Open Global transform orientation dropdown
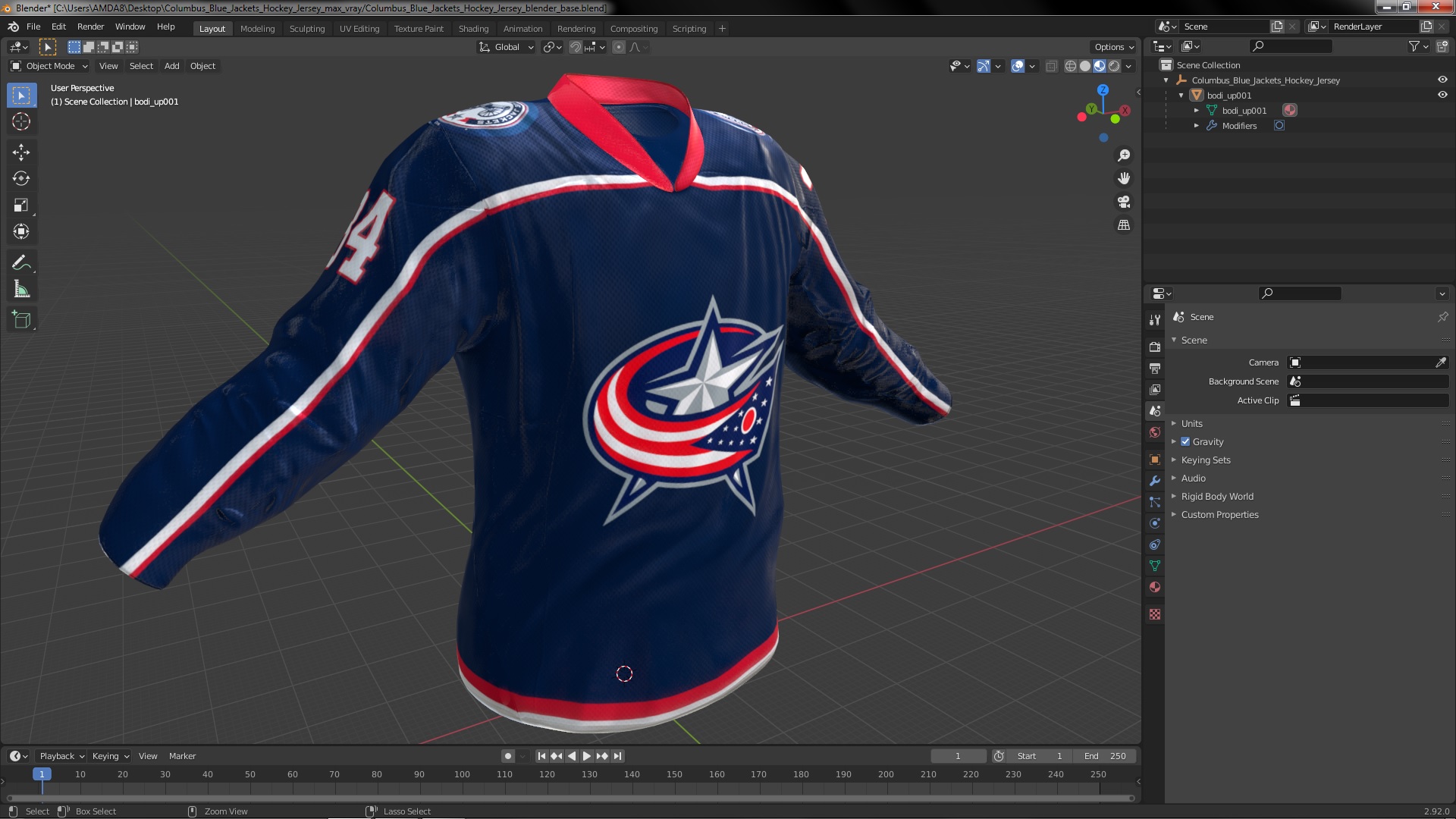Image resolution: width=1456 pixels, height=819 pixels. (507, 47)
